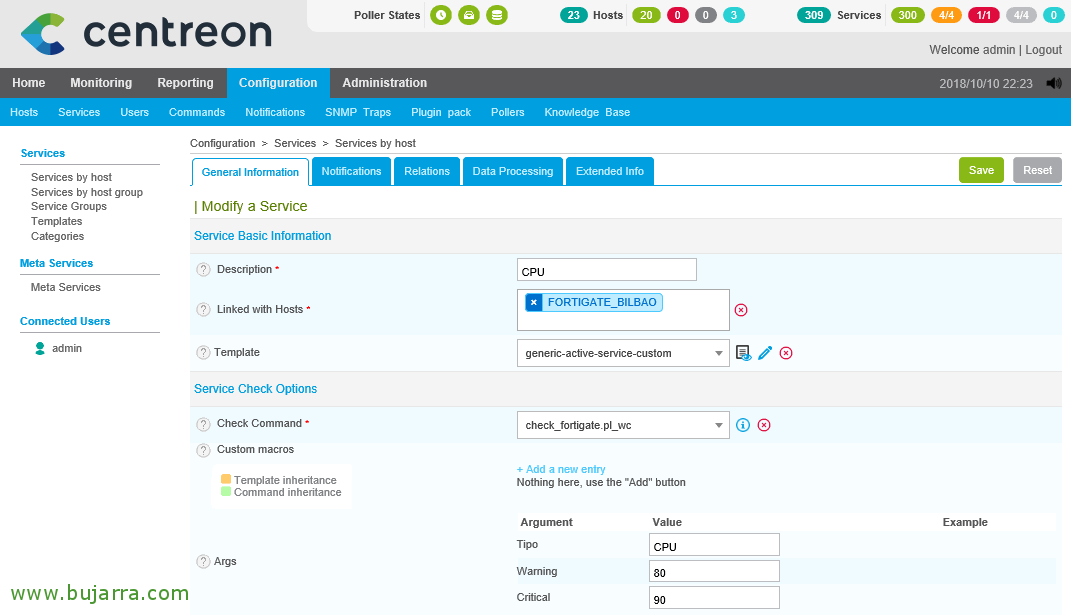Screen dimensions: 1071x615
Task: Open the Administration menu
Action: 385,83
